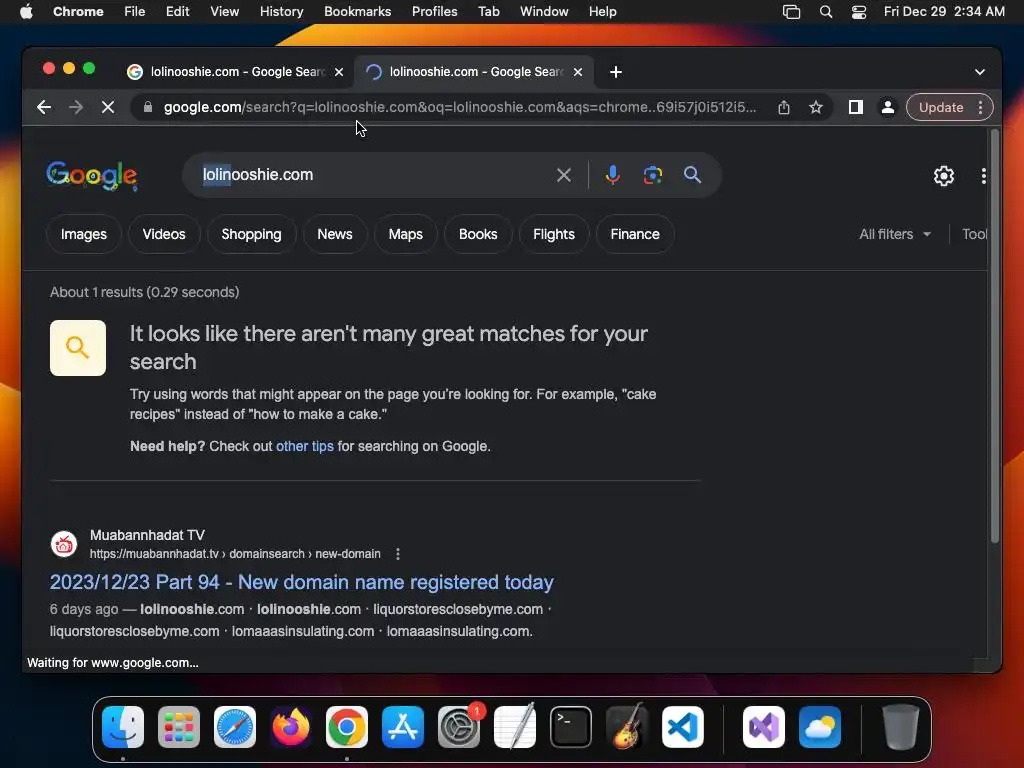
Task: Close the second loading lolinooshie.com tab
Action: tap(578, 72)
